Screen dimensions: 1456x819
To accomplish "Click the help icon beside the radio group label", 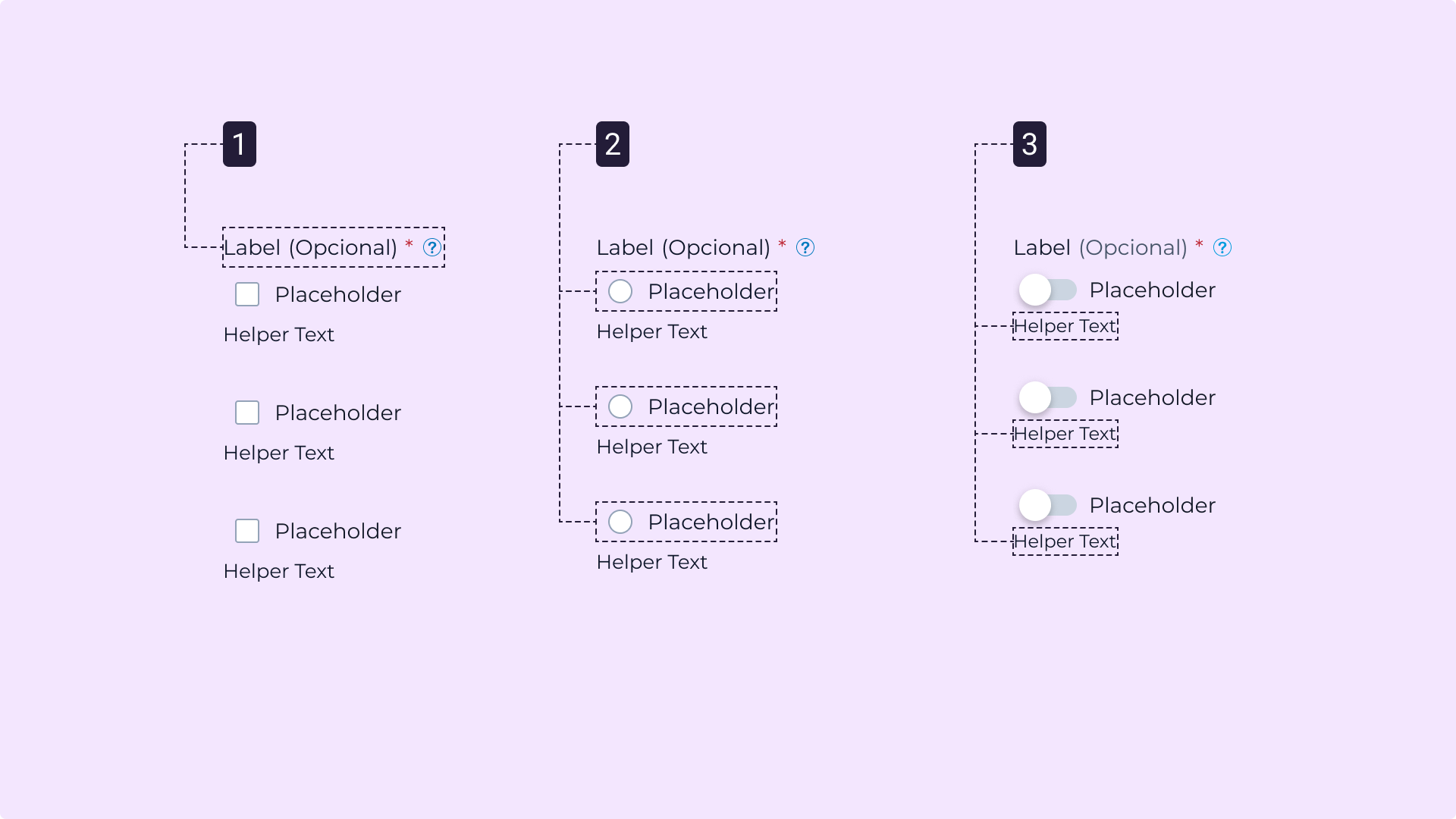I will pos(805,248).
